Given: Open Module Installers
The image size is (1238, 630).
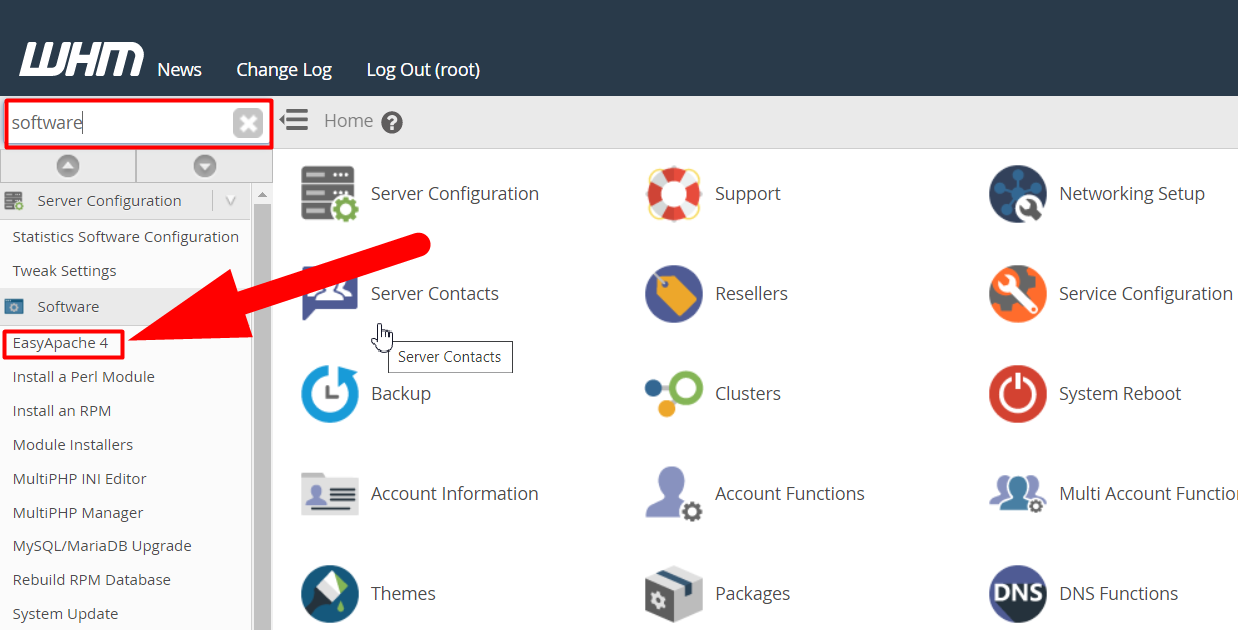Looking at the screenshot, I should 72,445.
